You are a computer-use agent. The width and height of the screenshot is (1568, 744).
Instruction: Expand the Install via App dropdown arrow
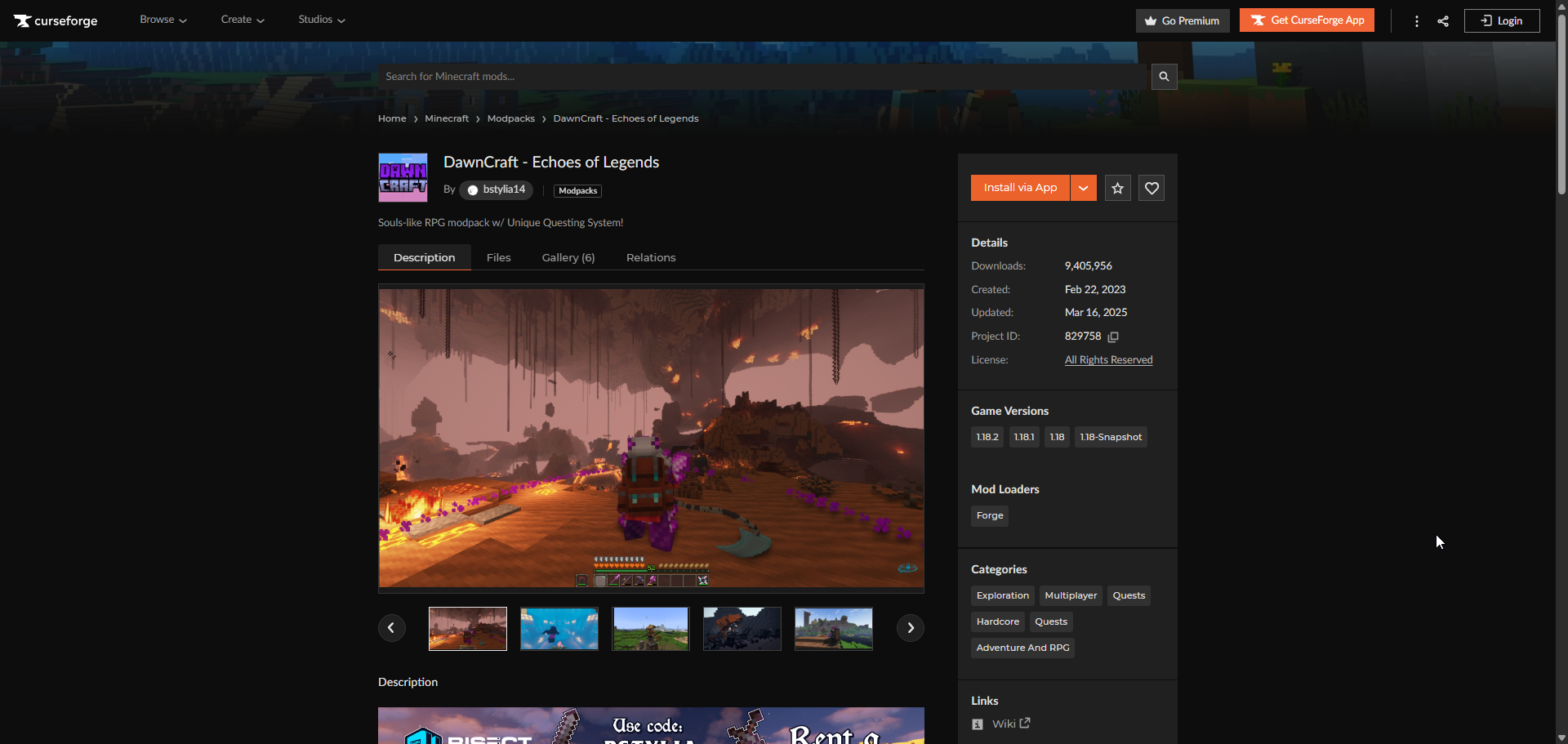click(x=1083, y=189)
